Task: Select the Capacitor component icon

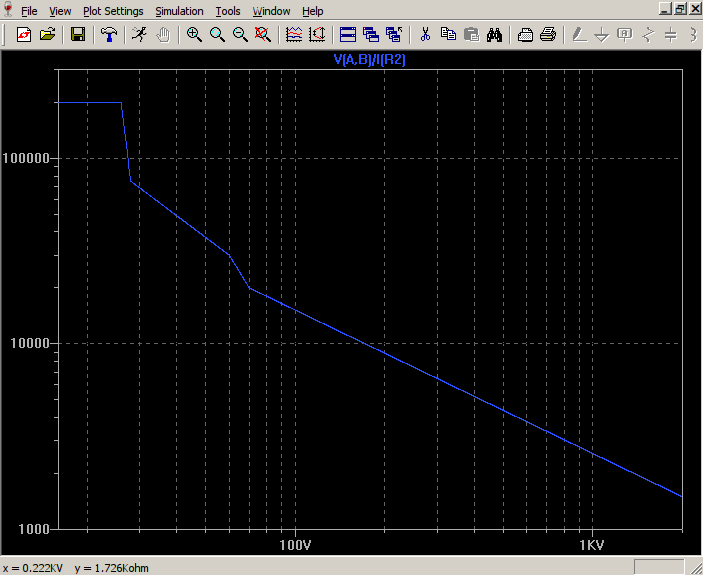Action: point(671,35)
